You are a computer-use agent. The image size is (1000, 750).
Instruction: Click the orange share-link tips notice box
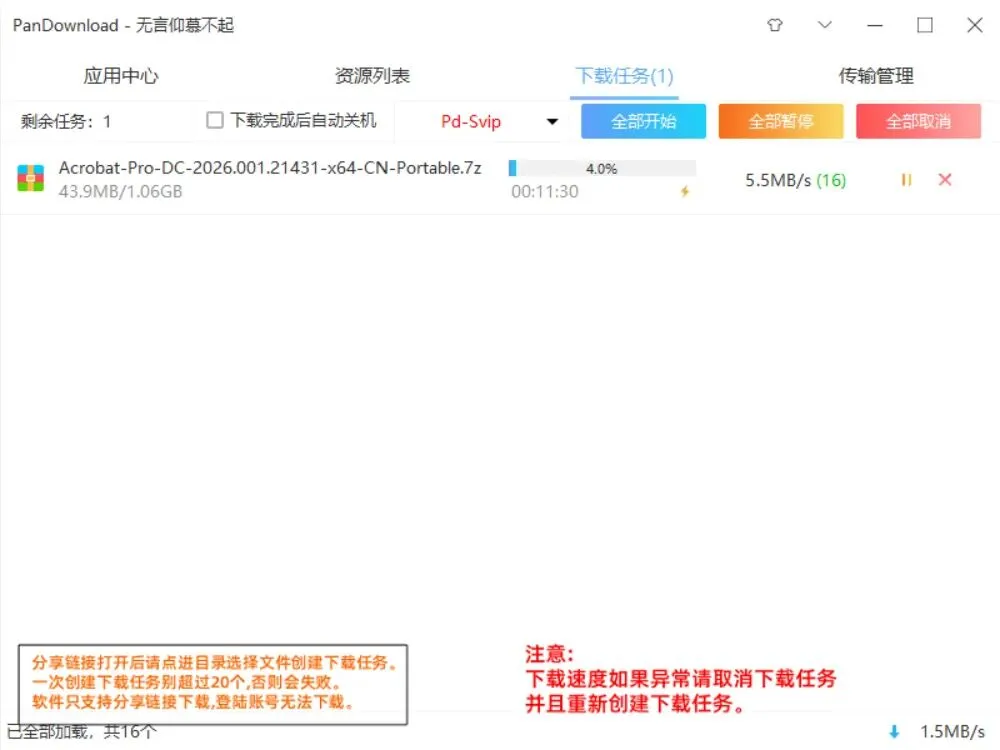pos(213,684)
